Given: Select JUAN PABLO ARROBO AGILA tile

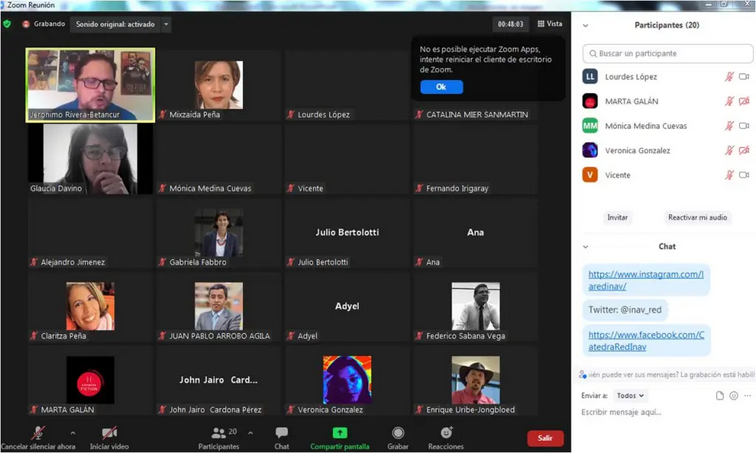Looking at the screenshot, I should point(218,306).
